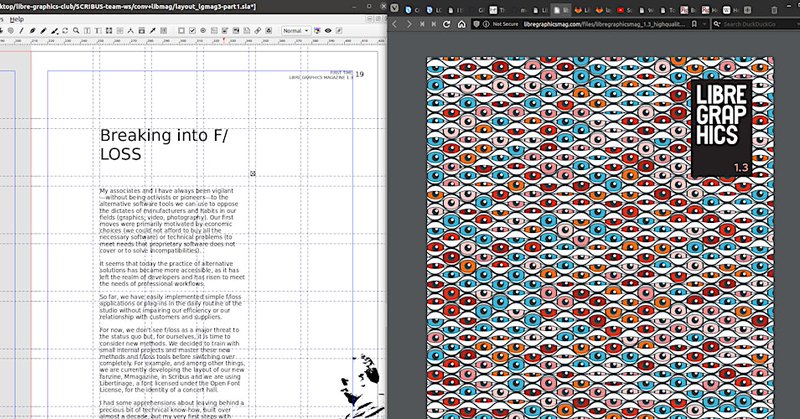
Task: Open a new browser tab
Action: pos(747,10)
